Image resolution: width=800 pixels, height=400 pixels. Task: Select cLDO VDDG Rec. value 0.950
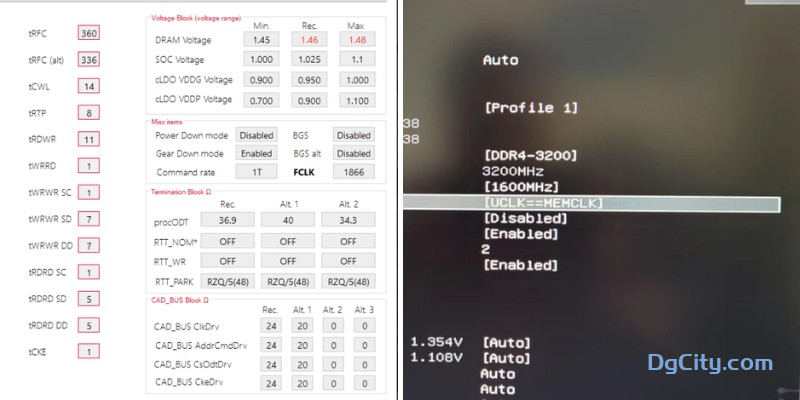click(309, 80)
